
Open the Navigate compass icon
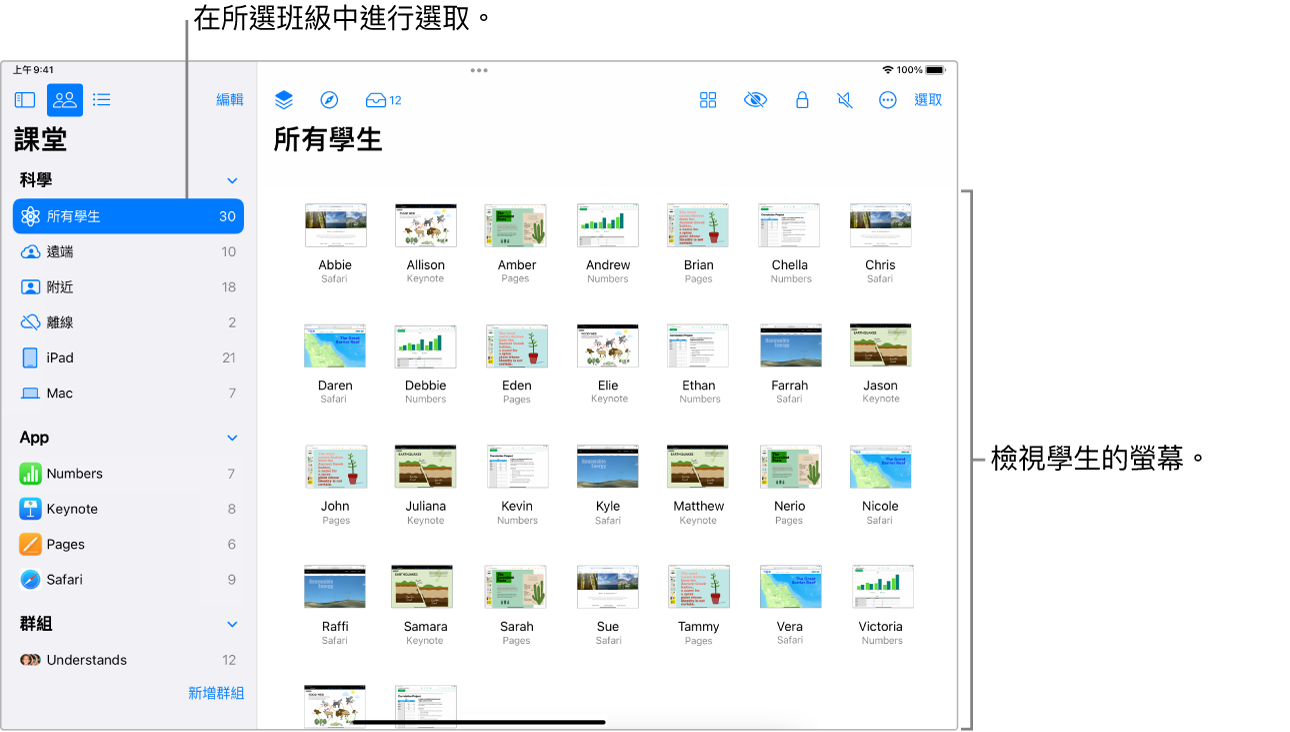click(329, 100)
